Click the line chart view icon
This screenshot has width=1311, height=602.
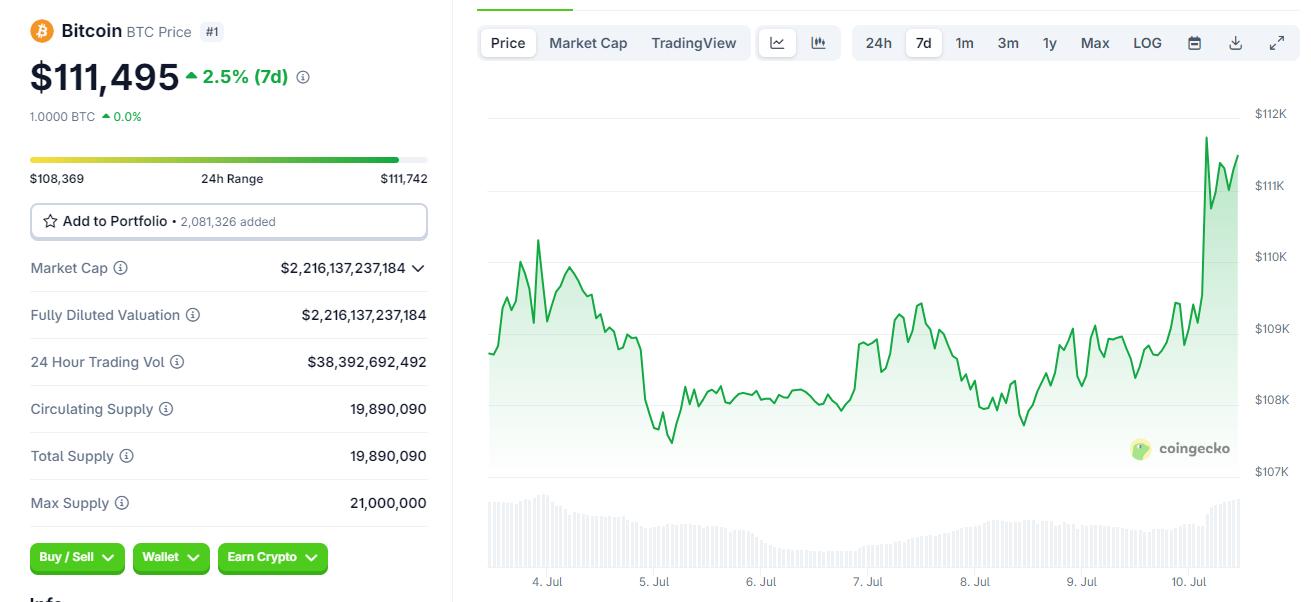pos(777,43)
